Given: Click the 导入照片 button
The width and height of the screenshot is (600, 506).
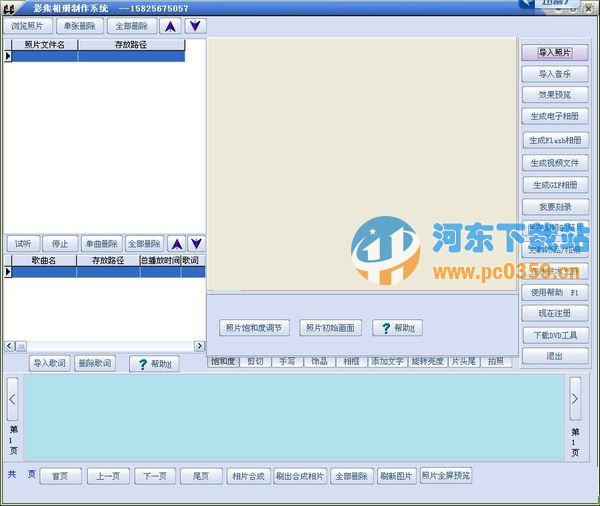Looking at the screenshot, I should (555, 52).
